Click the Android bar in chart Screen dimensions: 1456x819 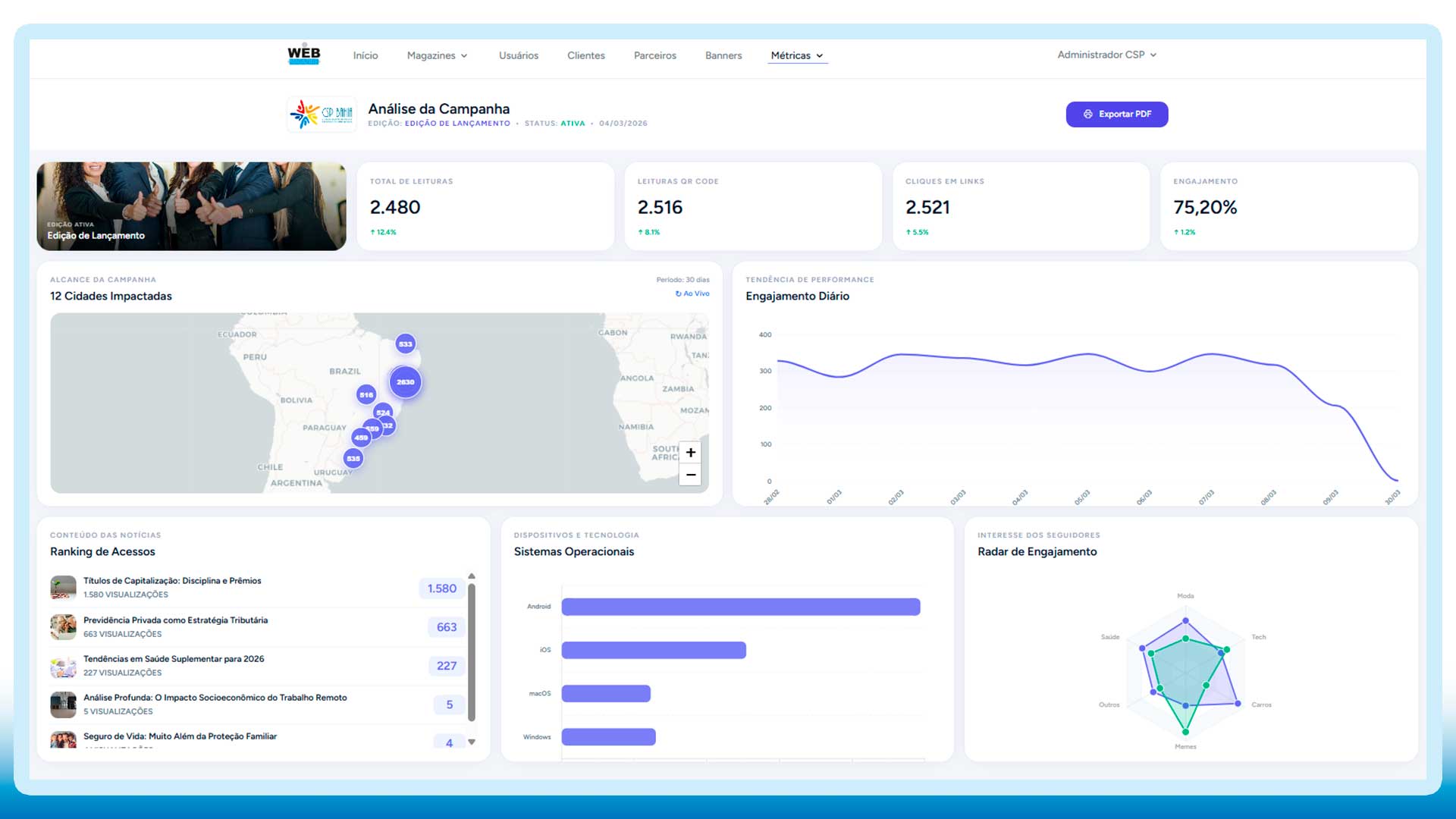click(740, 607)
